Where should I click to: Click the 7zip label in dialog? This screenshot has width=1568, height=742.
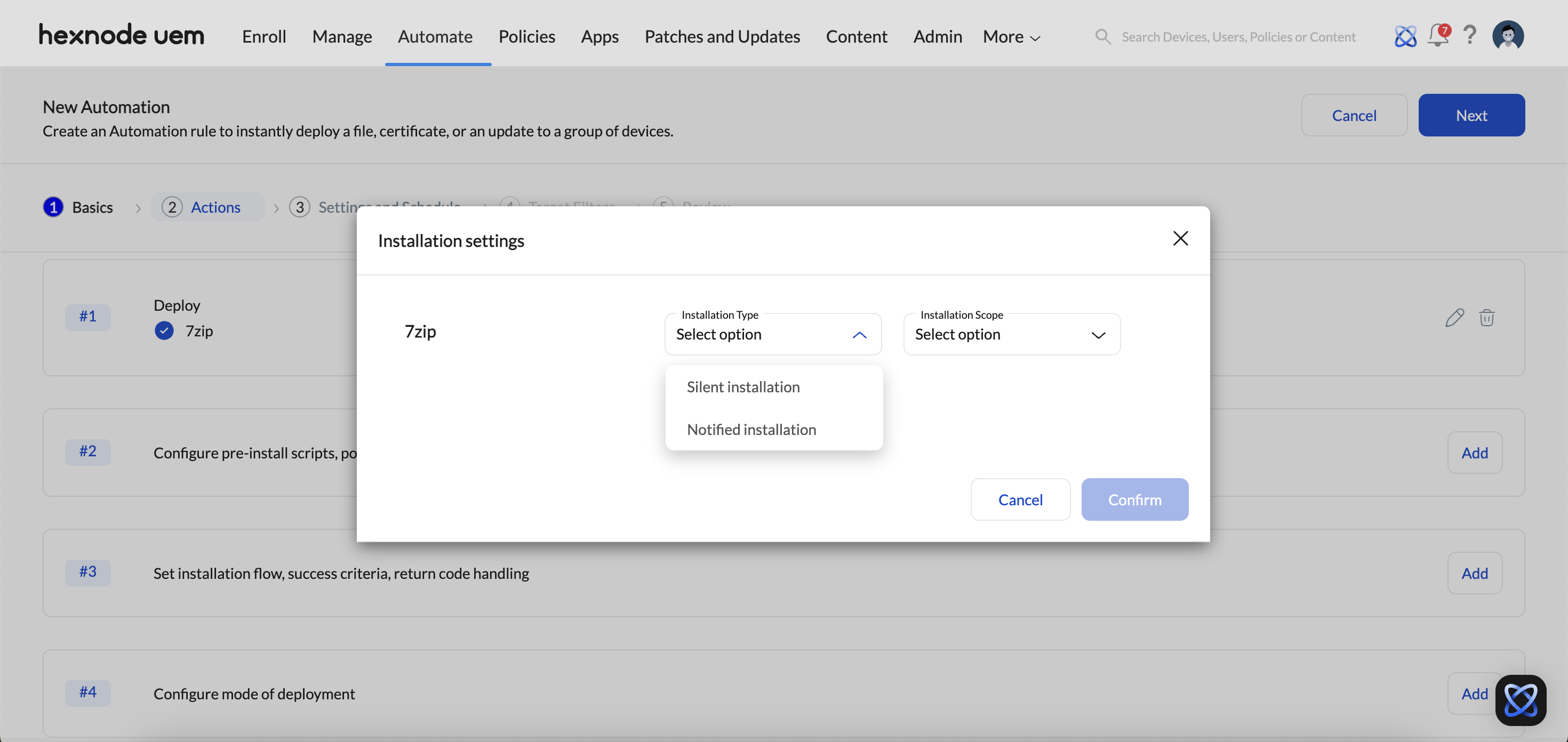[x=420, y=332]
